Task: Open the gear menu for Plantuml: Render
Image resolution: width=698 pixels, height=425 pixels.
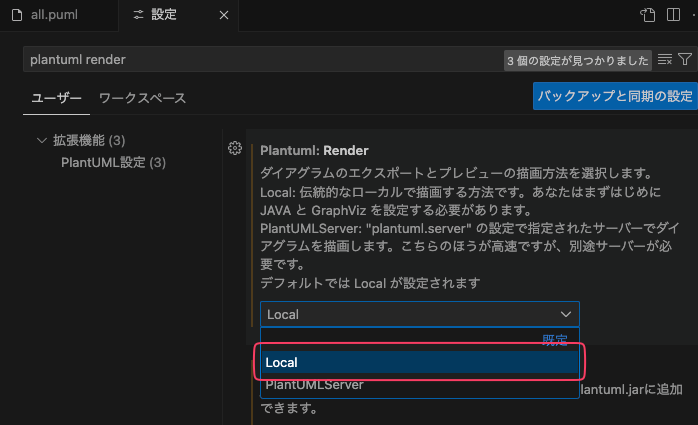Action: pyautogui.click(x=235, y=148)
